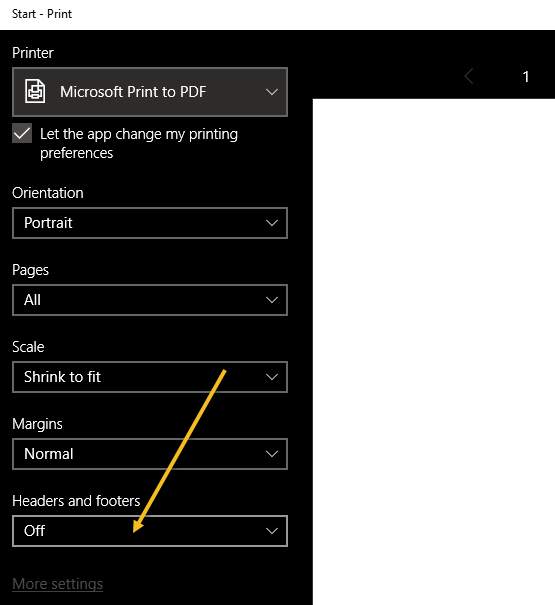Go to previous preview page arrow
The width and height of the screenshot is (555, 605).
469,76
